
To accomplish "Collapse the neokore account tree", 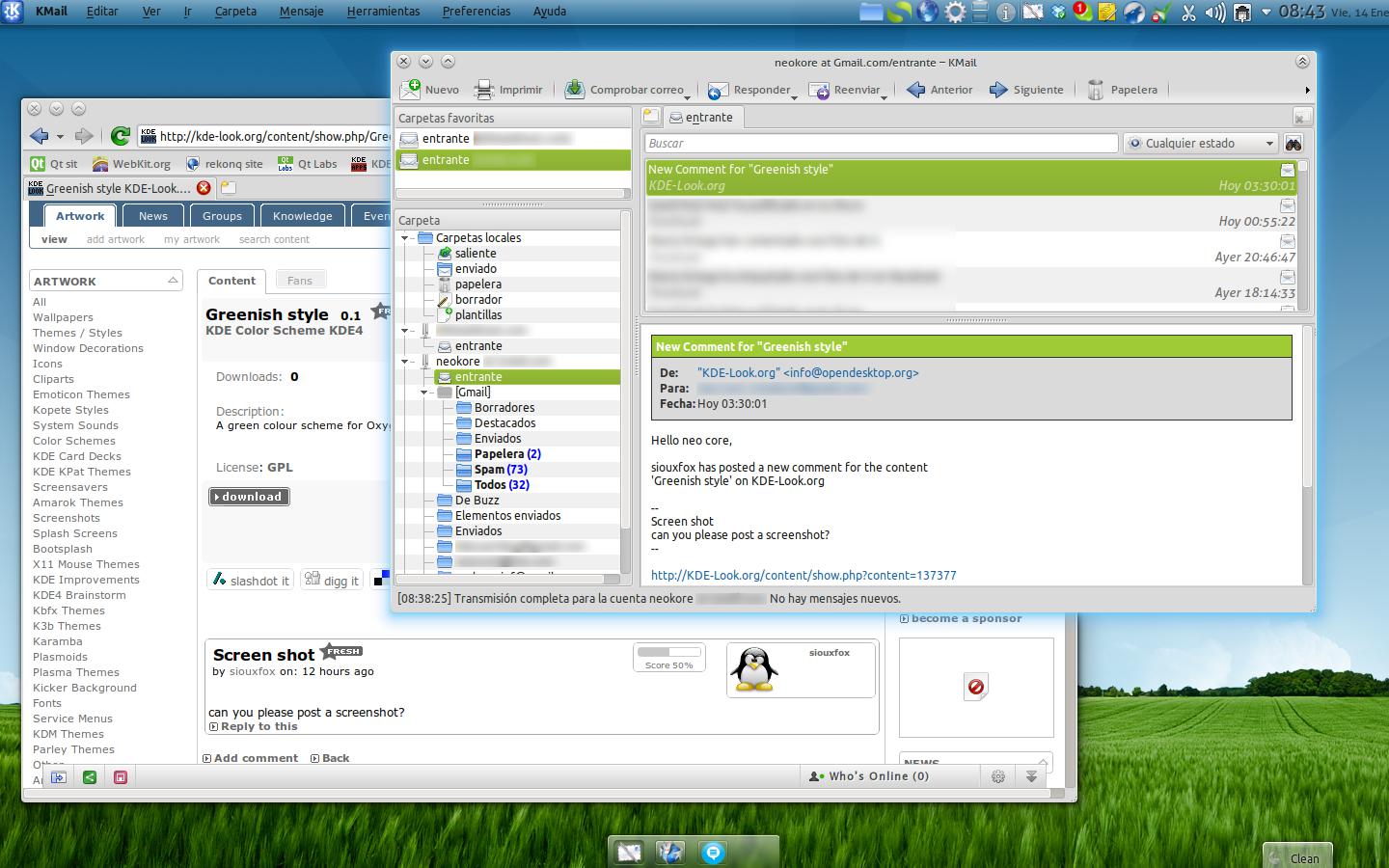I will coord(405,362).
